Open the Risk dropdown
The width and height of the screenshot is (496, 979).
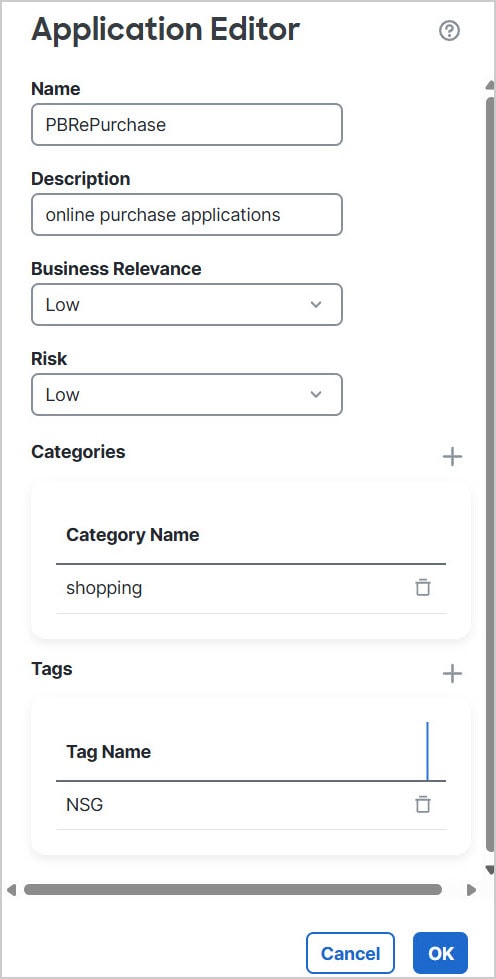pos(187,395)
